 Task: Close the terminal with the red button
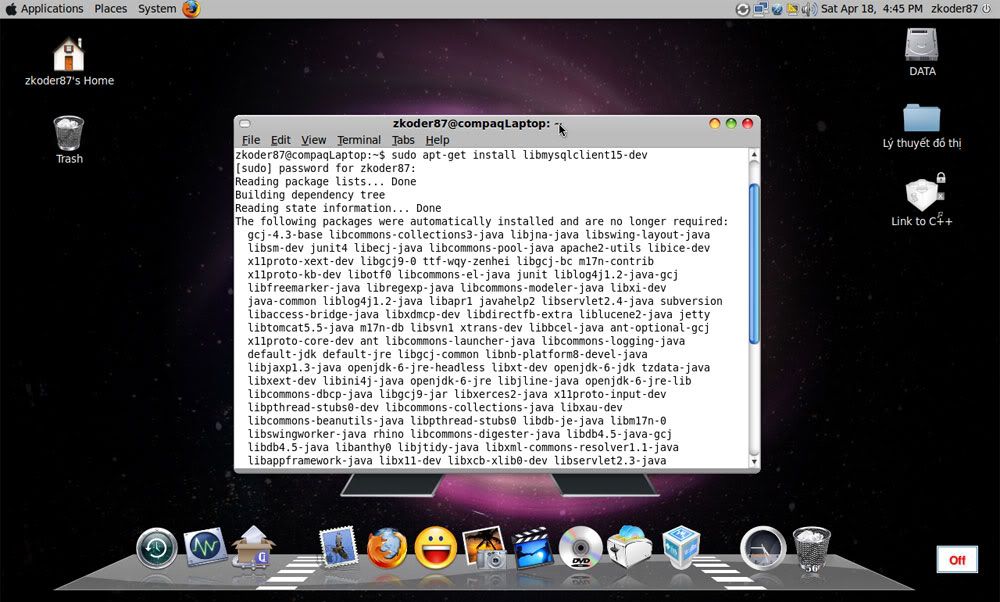pos(748,124)
